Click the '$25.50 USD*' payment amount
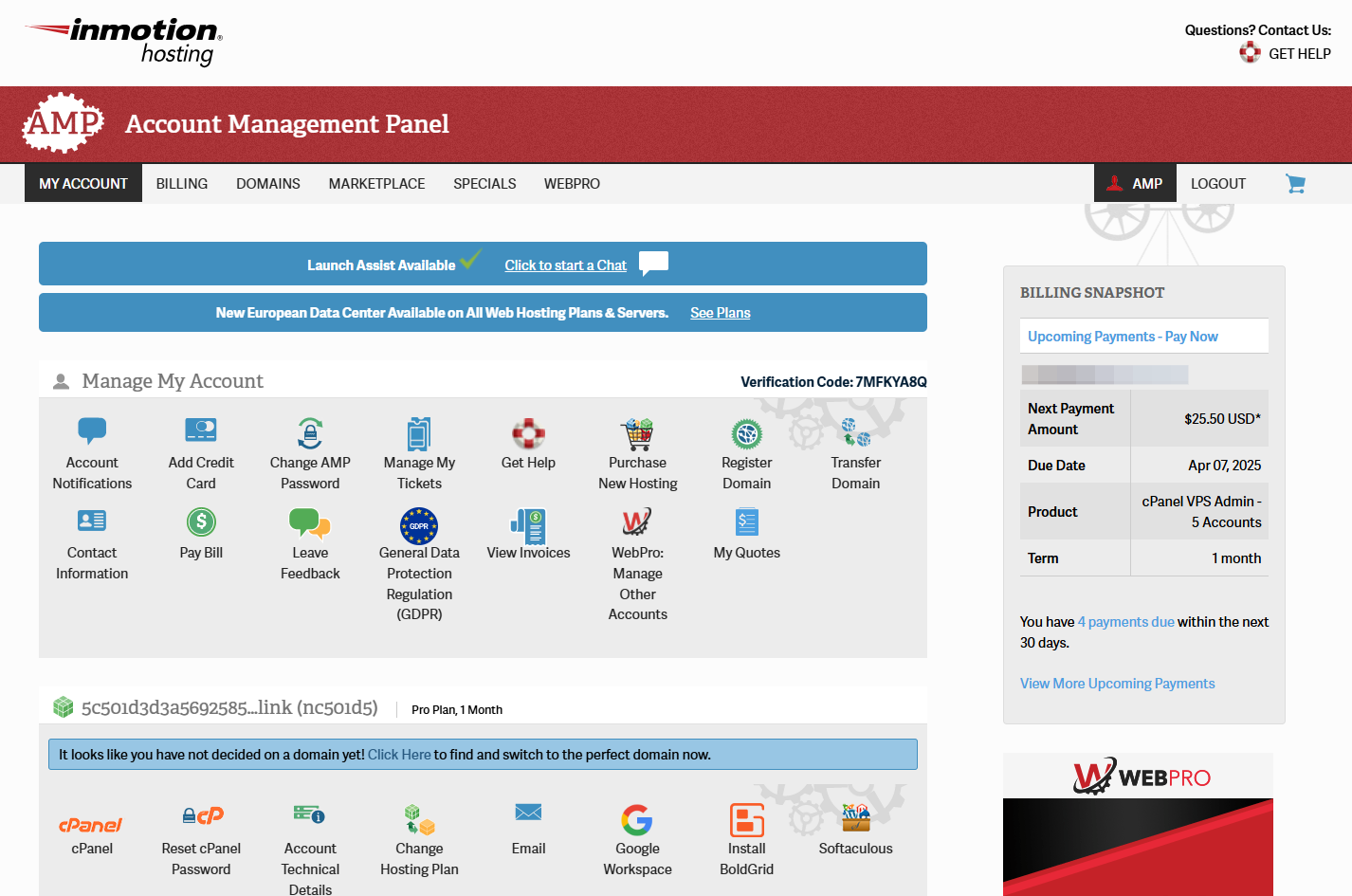This screenshot has height=896, width=1352. [x=1222, y=419]
